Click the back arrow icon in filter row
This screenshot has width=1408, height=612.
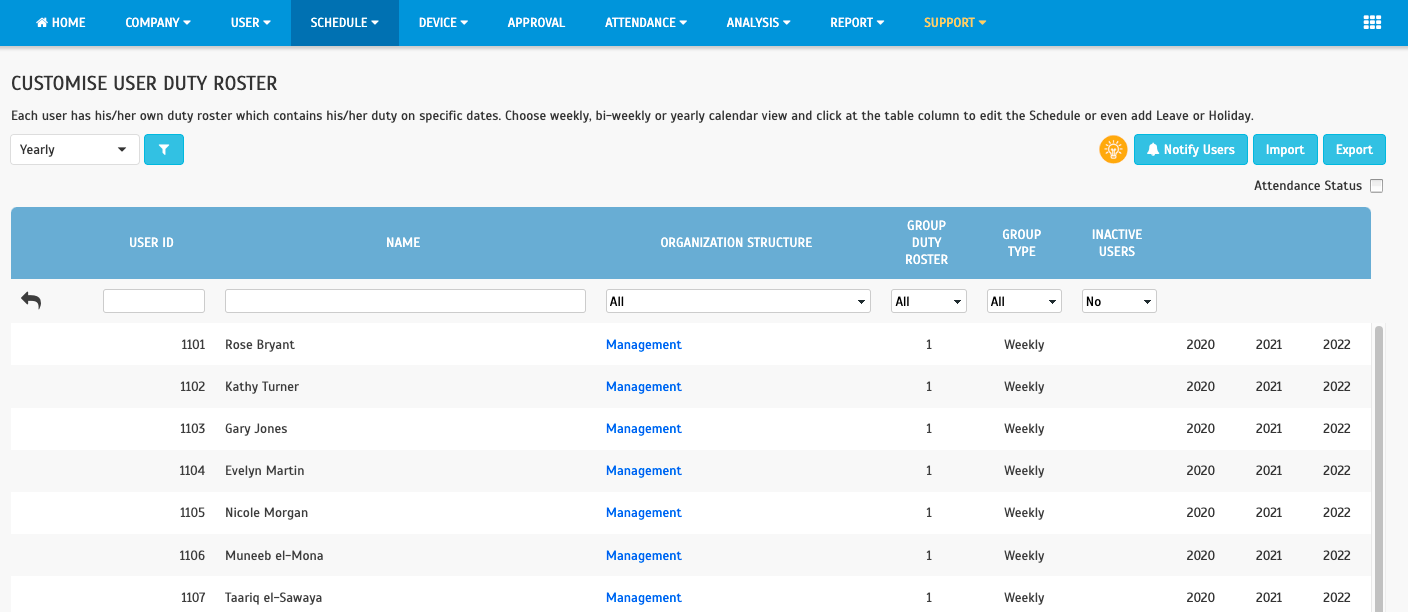point(31,300)
